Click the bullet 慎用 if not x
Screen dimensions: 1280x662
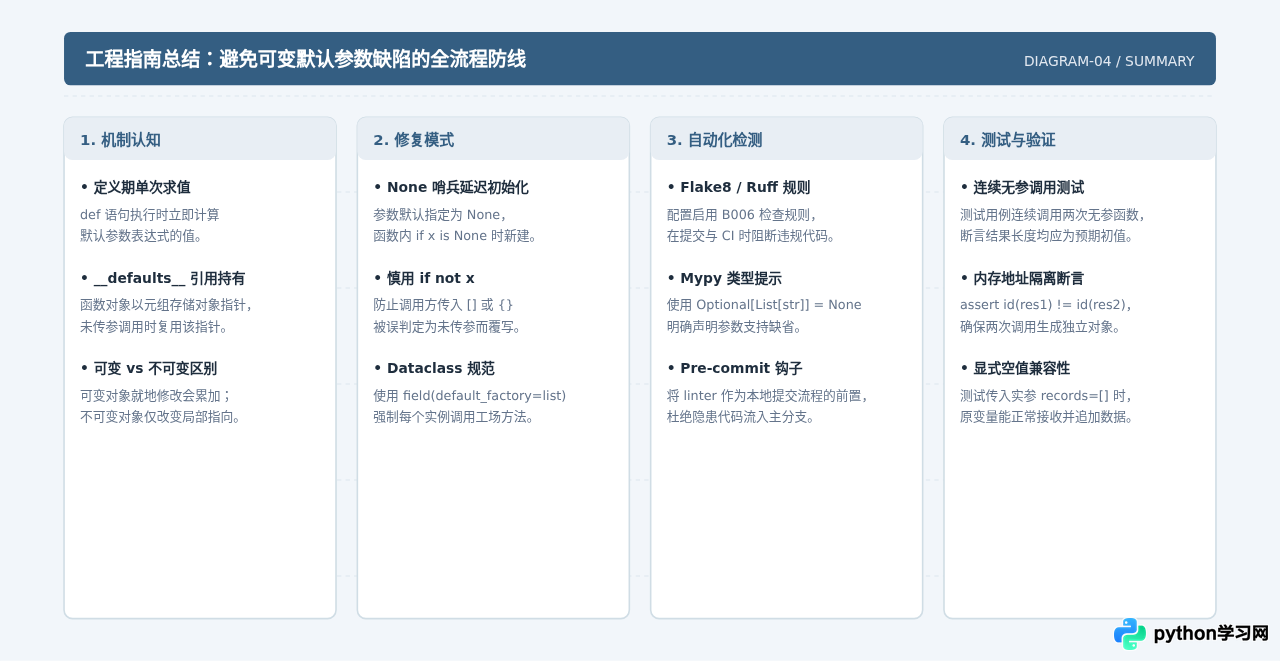click(424, 278)
